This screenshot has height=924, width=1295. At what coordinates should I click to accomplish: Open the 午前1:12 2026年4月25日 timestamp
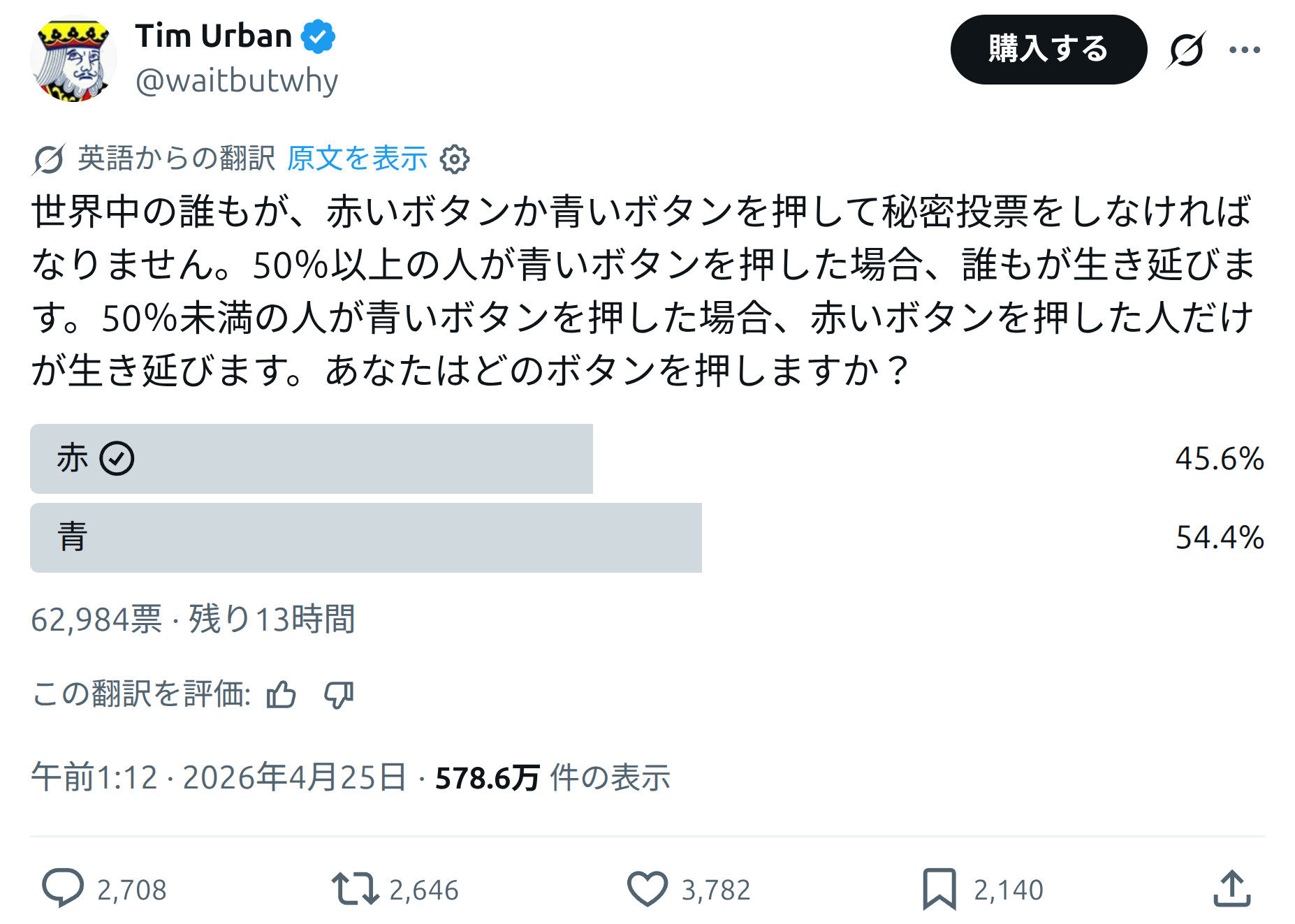(x=218, y=777)
